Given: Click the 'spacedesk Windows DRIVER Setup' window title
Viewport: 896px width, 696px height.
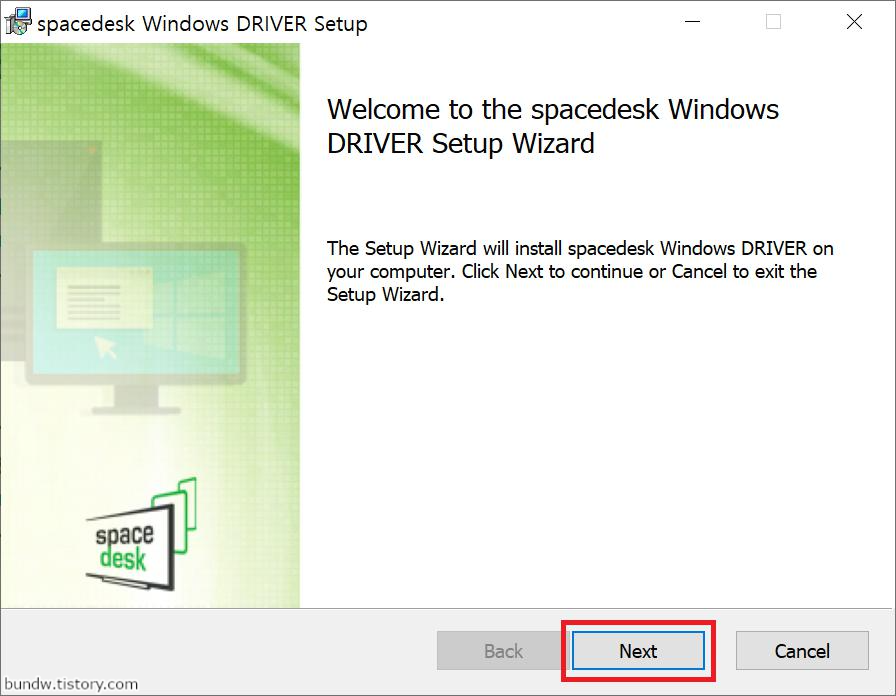Looking at the screenshot, I should coord(202,23).
